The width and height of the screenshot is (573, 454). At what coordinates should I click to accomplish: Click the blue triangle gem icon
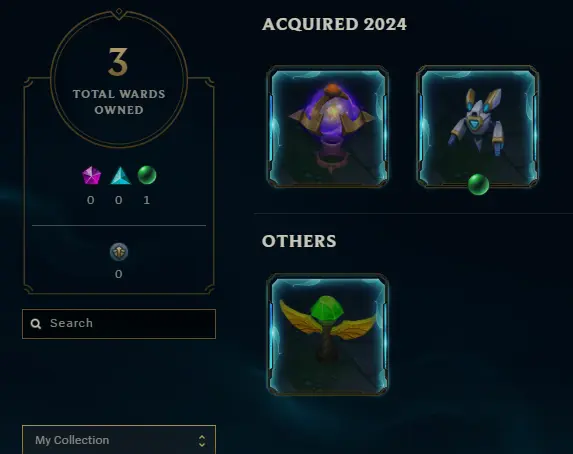[x=121, y=175]
